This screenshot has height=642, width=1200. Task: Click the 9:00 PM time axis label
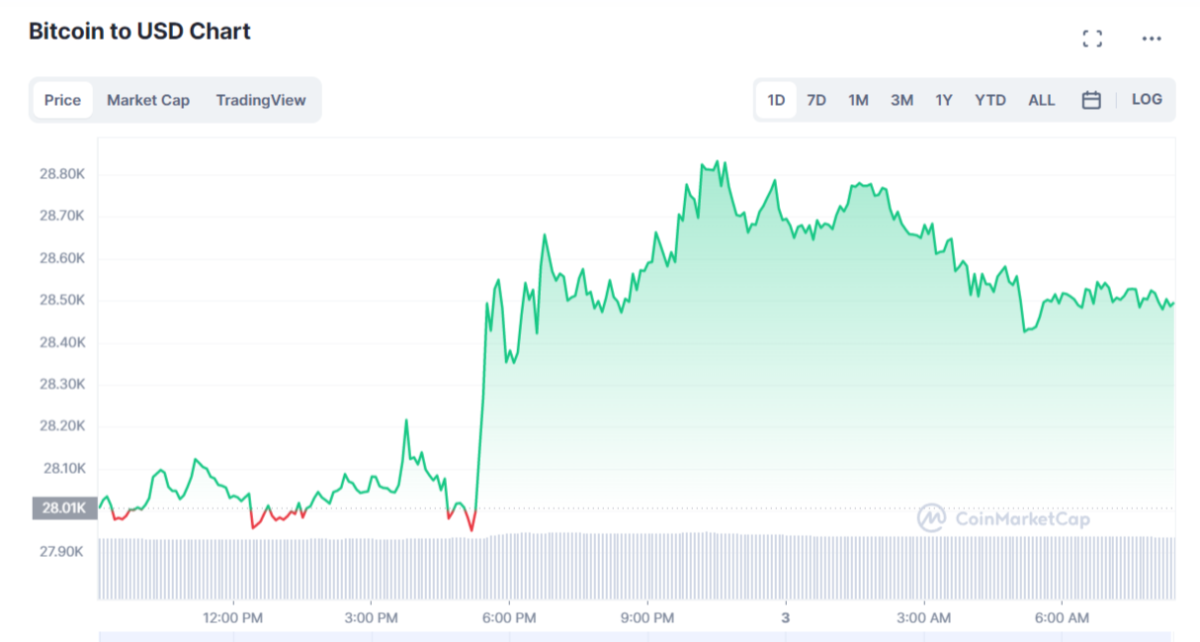pyautogui.click(x=647, y=617)
